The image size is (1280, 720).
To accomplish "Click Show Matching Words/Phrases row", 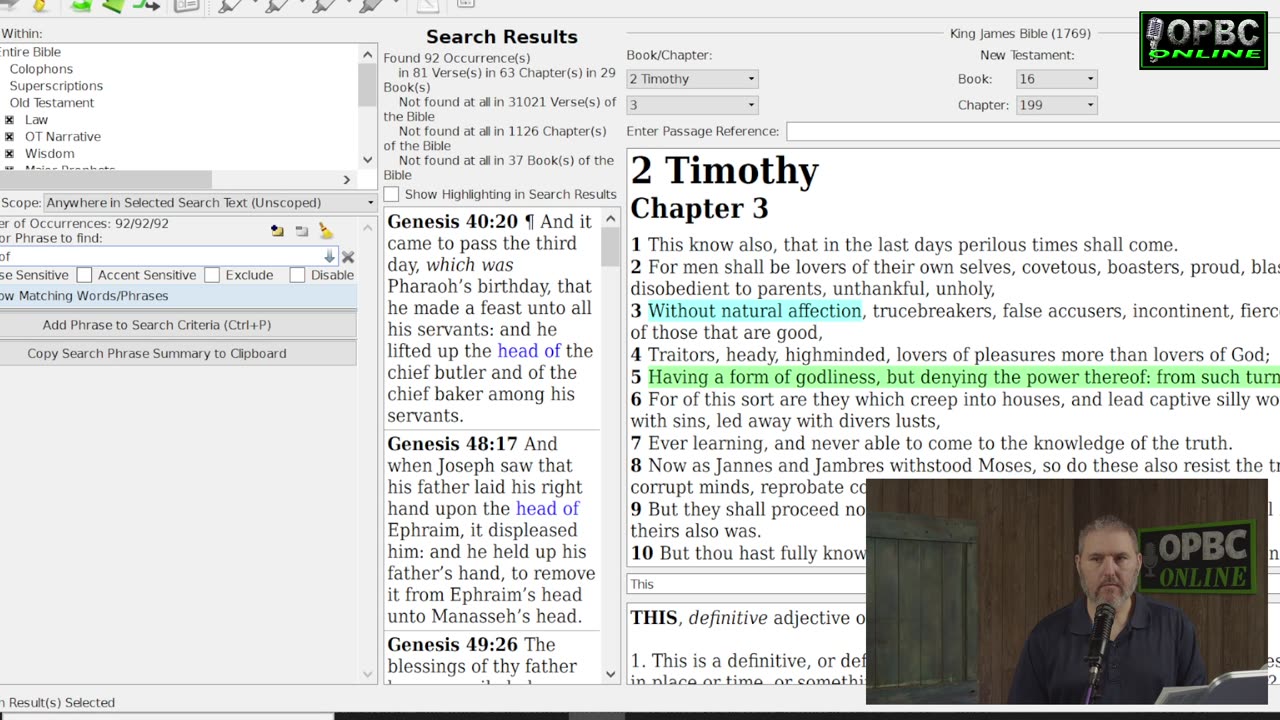I will tap(178, 296).
